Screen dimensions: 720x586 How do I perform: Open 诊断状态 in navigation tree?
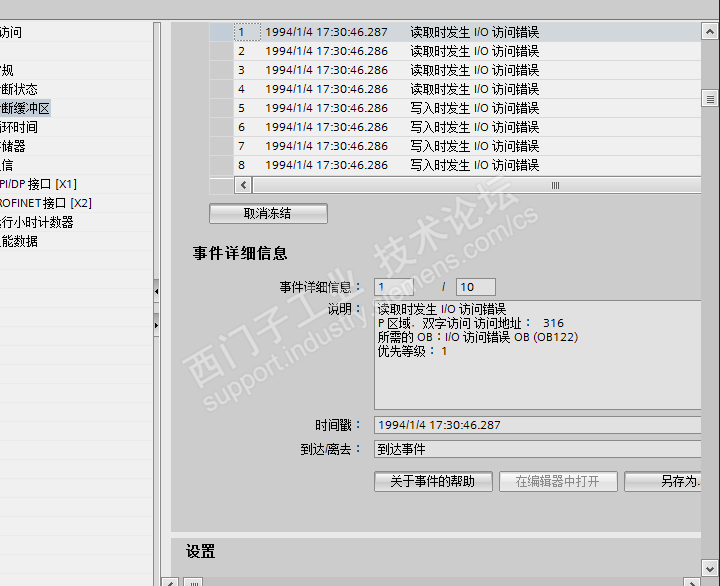pyautogui.click(x=19, y=89)
